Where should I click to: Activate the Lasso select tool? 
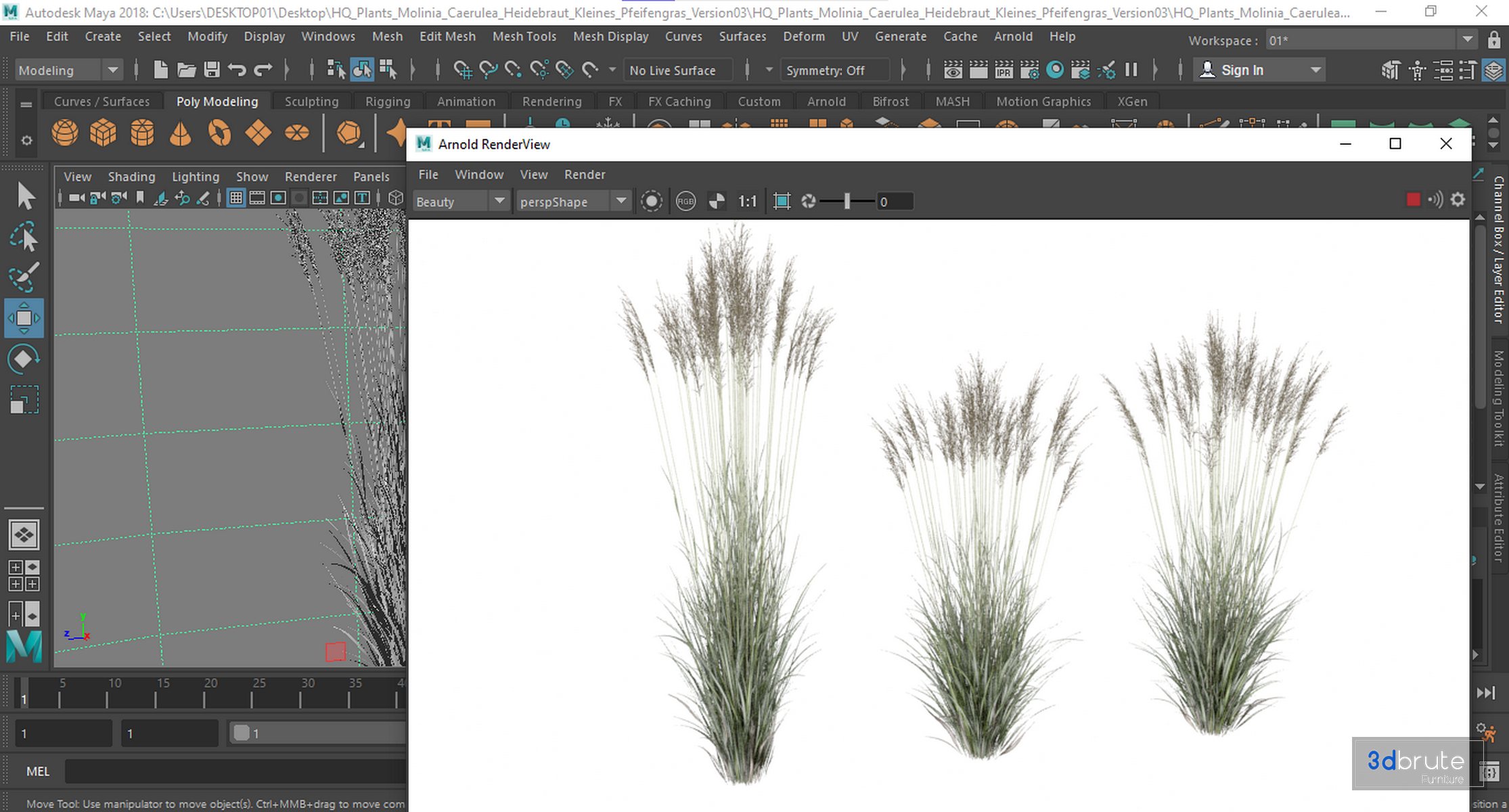[x=24, y=238]
